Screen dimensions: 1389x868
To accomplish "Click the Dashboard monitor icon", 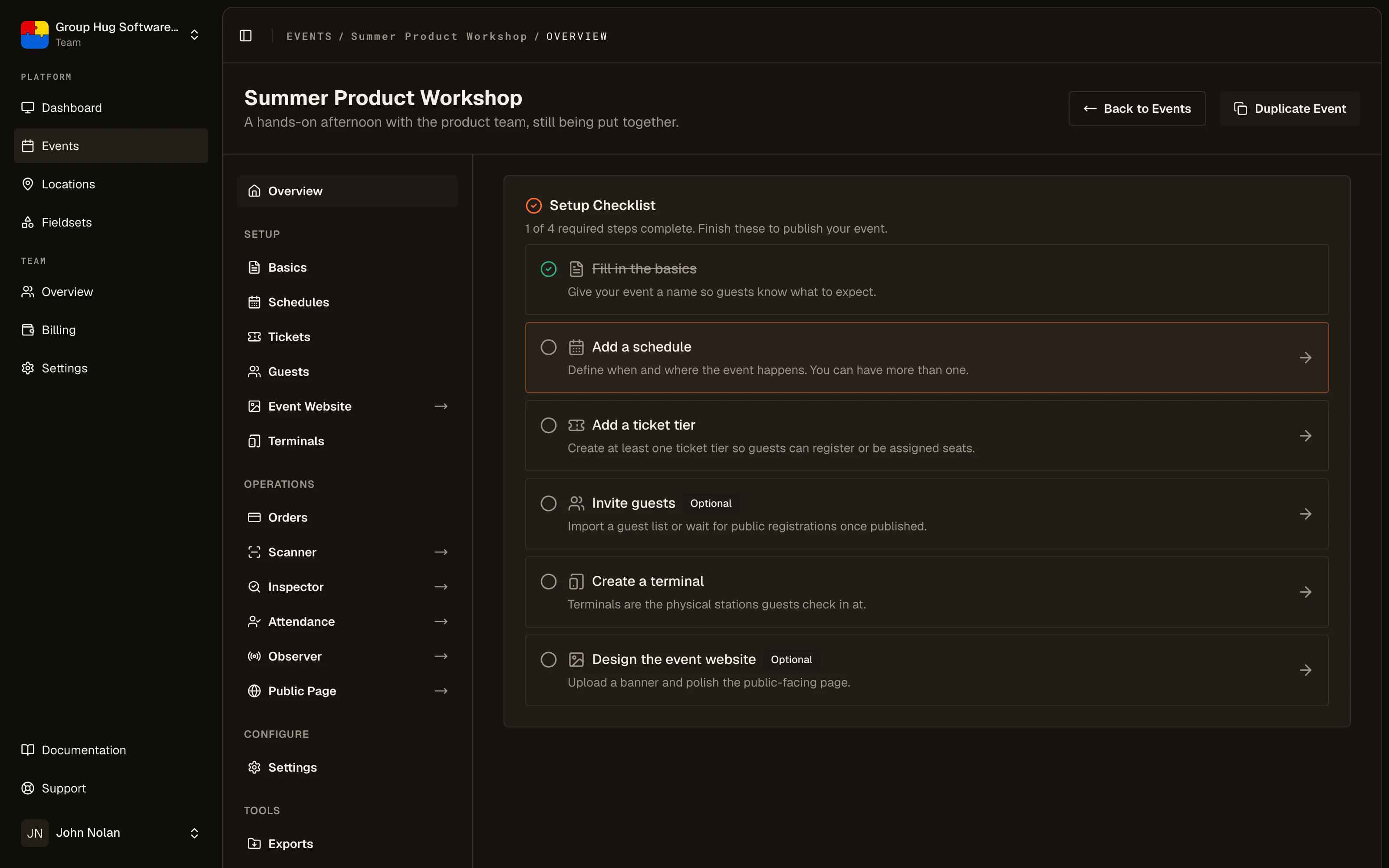I will tap(27, 107).
